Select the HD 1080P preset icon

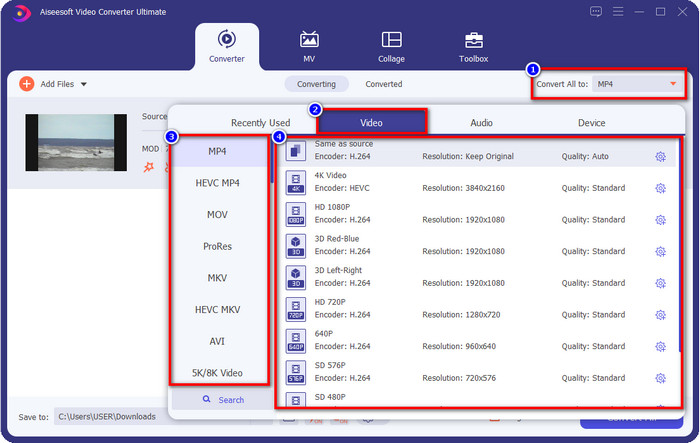pos(296,214)
